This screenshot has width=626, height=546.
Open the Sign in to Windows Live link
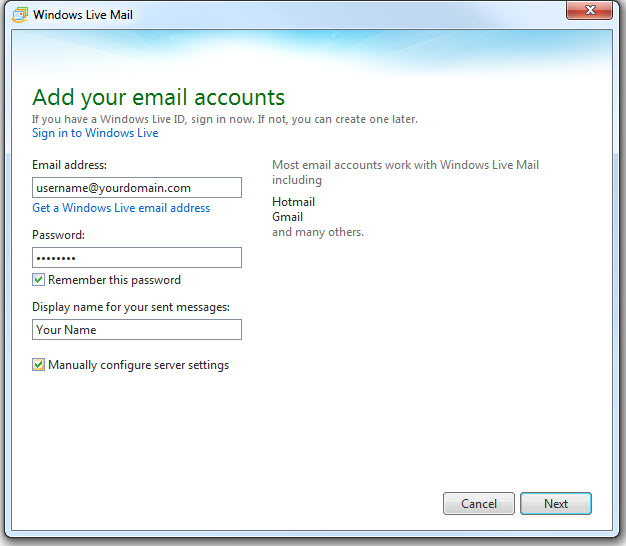click(95, 133)
